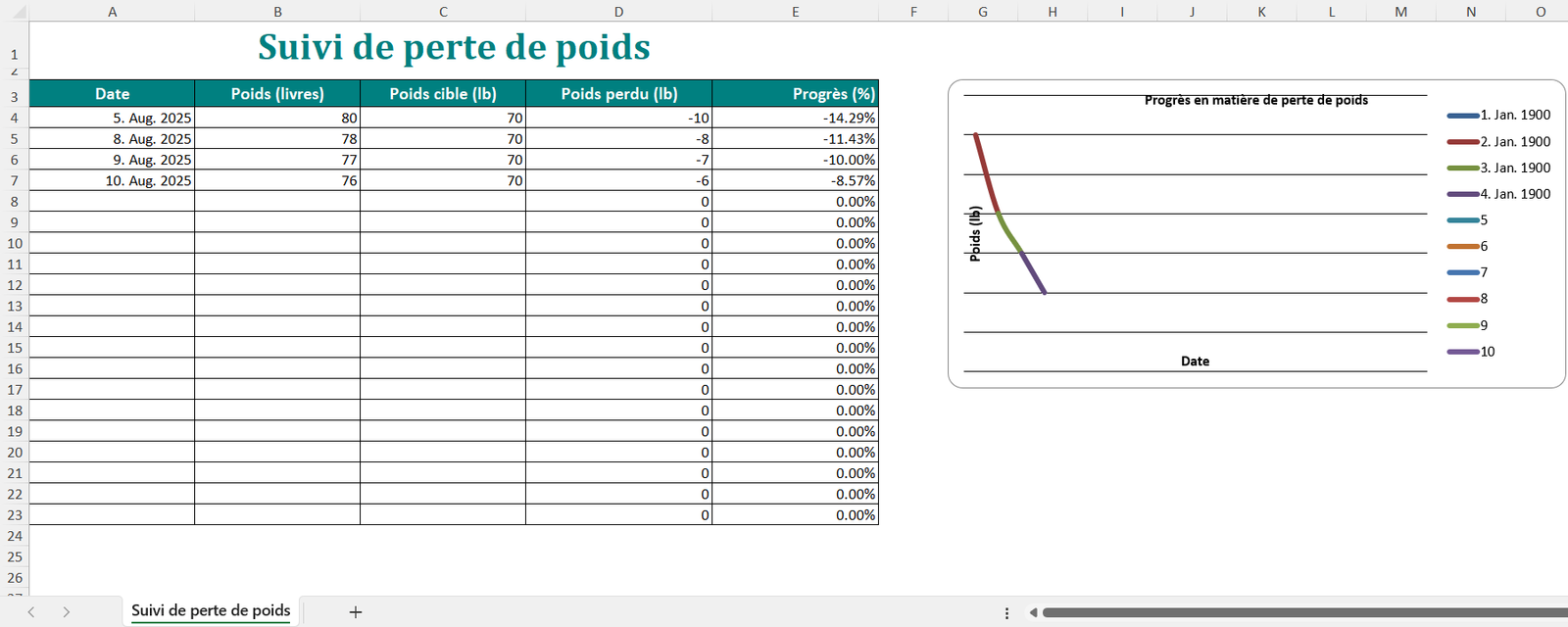Select the 'Poids perdu (lb)' header cell
The height and width of the screenshot is (627, 1568).
(618, 94)
